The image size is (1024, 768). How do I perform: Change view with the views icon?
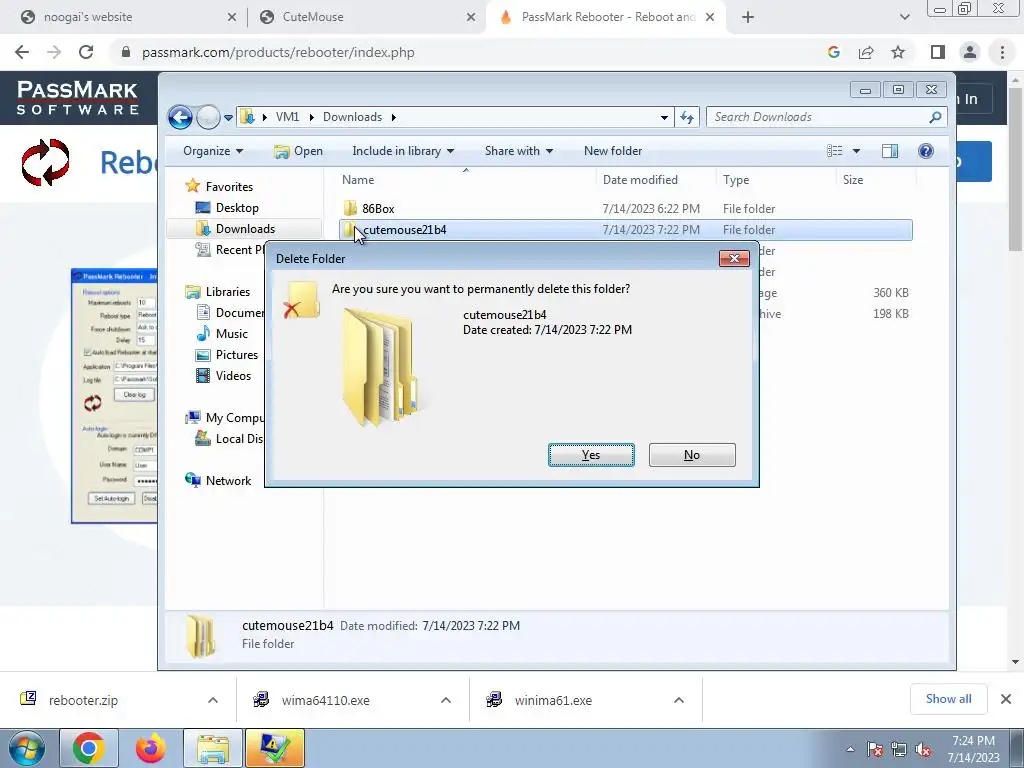[x=835, y=151]
